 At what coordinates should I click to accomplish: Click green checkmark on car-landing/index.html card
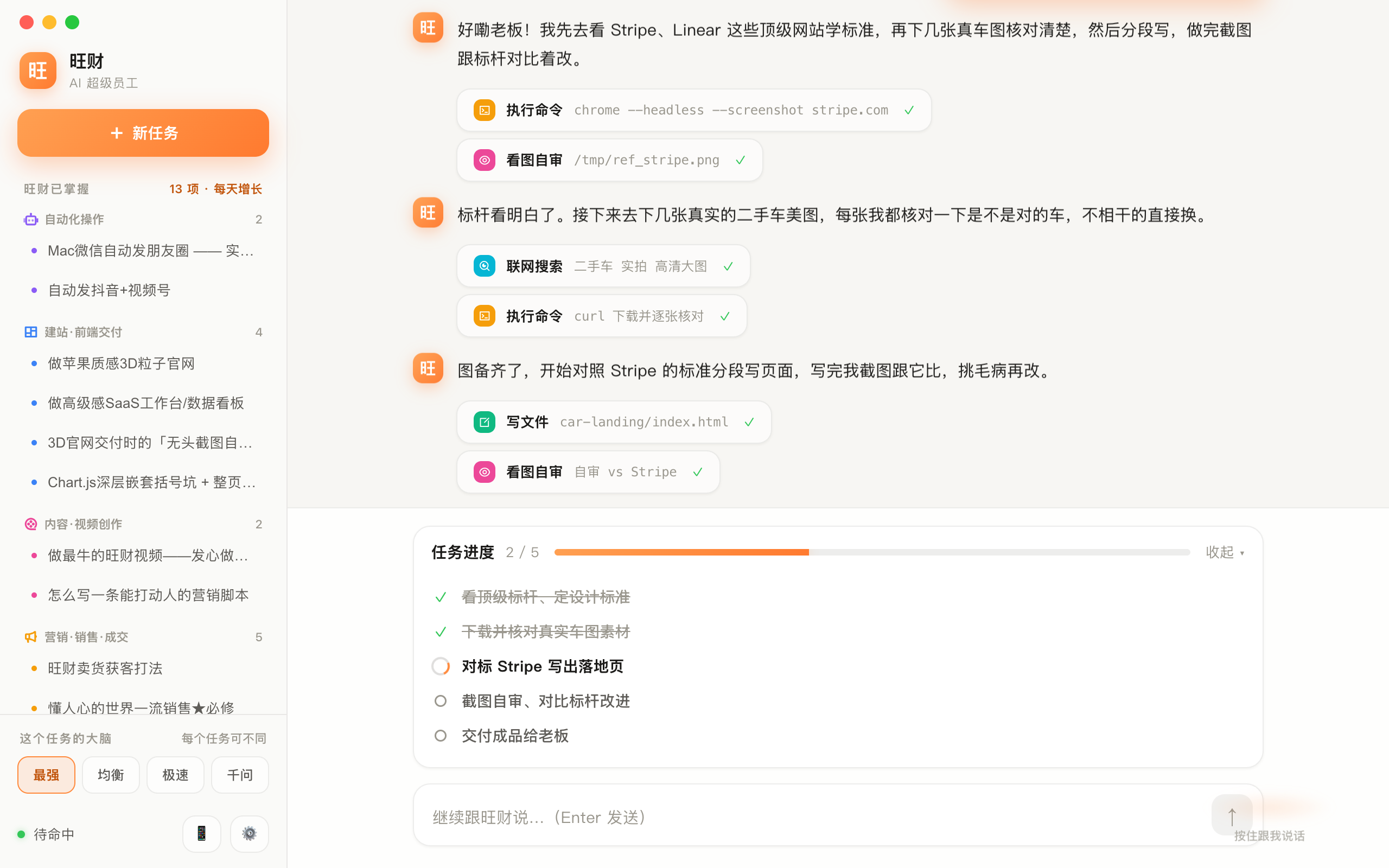749,422
